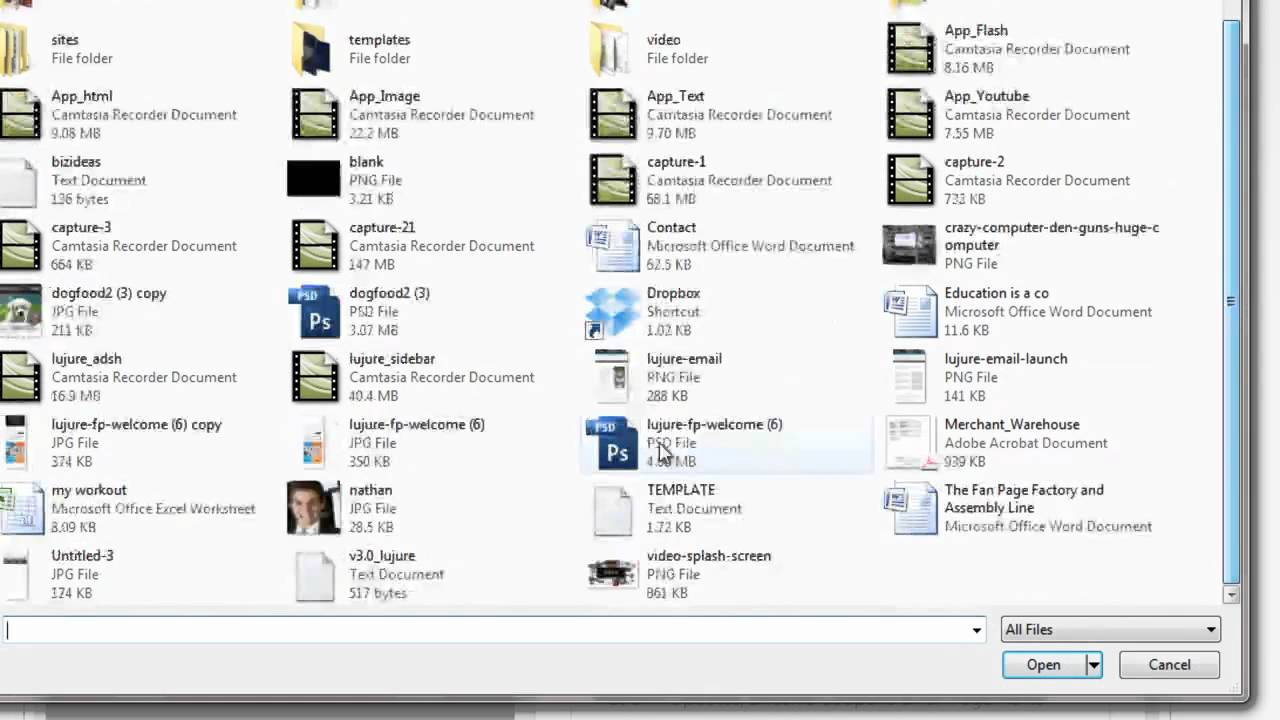Open the All Files type filter dropdown
Screen dimensions: 1280x720
(1110, 630)
